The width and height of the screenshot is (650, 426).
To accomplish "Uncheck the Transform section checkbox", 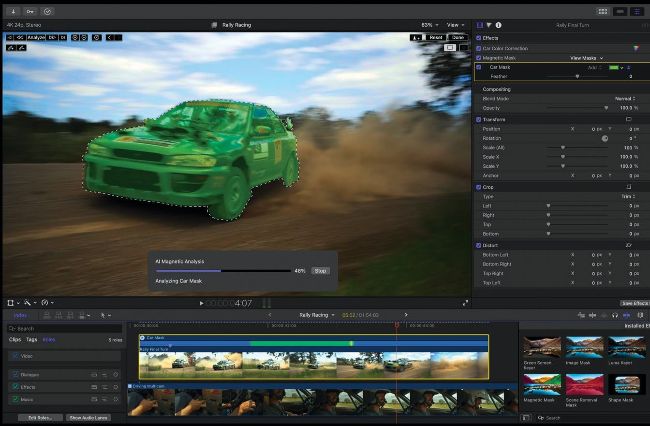I will 479,118.
